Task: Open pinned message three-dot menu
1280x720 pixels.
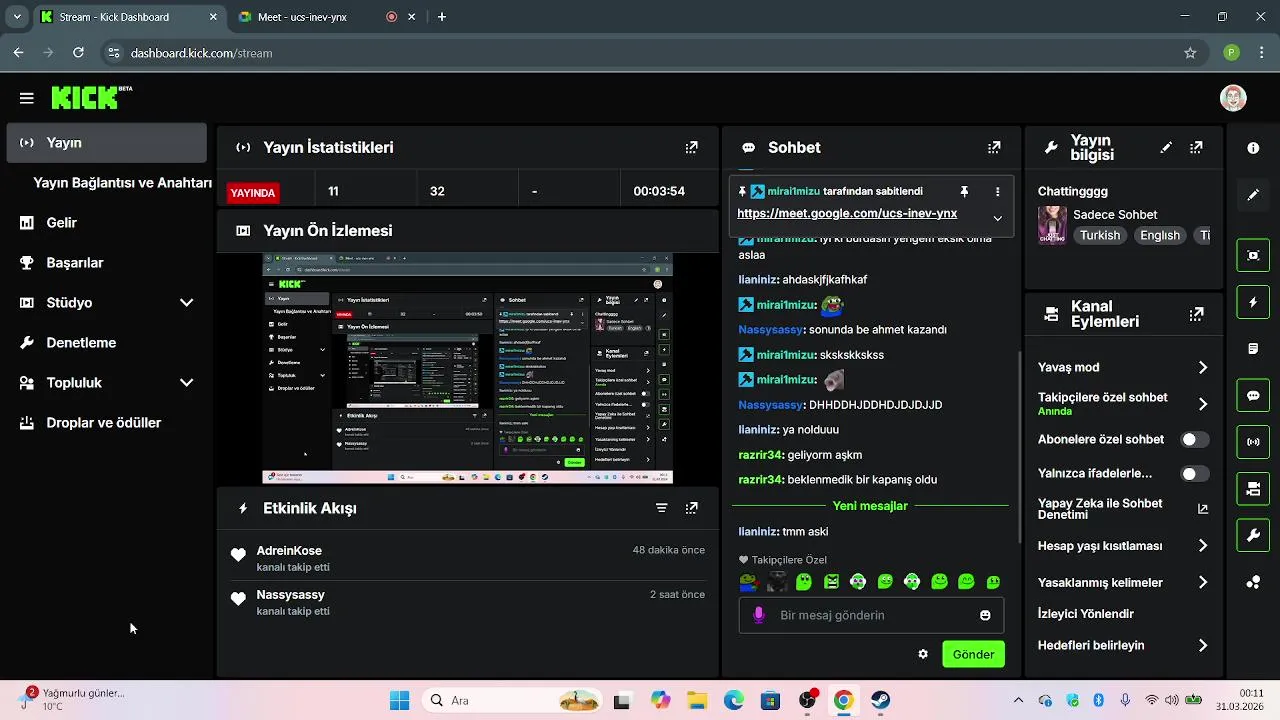Action: [997, 191]
